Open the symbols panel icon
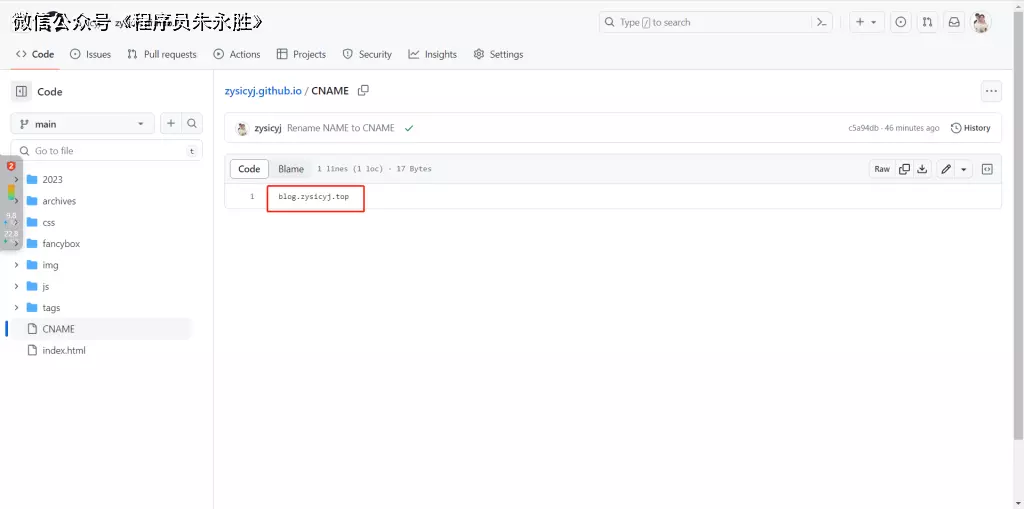The image size is (1024, 509). click(987, 169)
